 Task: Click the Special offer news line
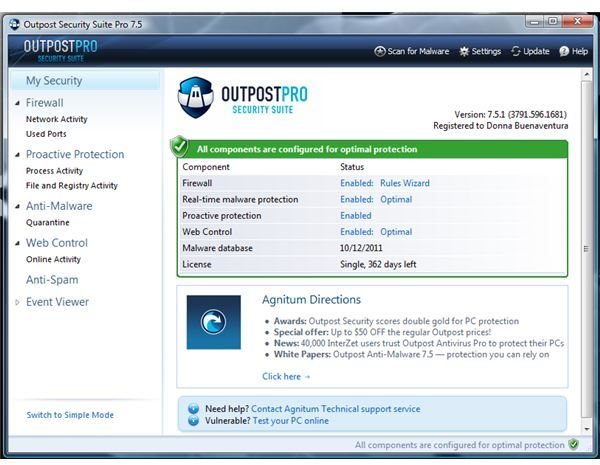382,332
